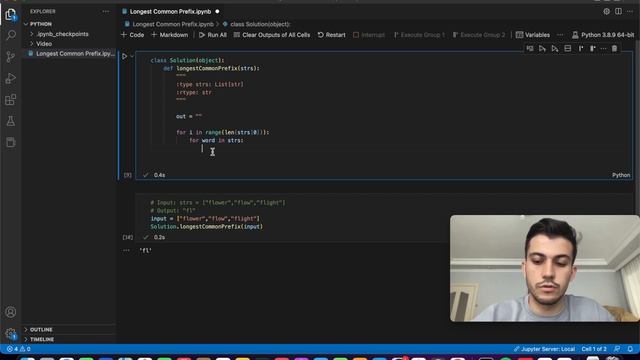640x360 pixels.
Task: Restart the notebook kernel
Action: (x=331, y=35)
